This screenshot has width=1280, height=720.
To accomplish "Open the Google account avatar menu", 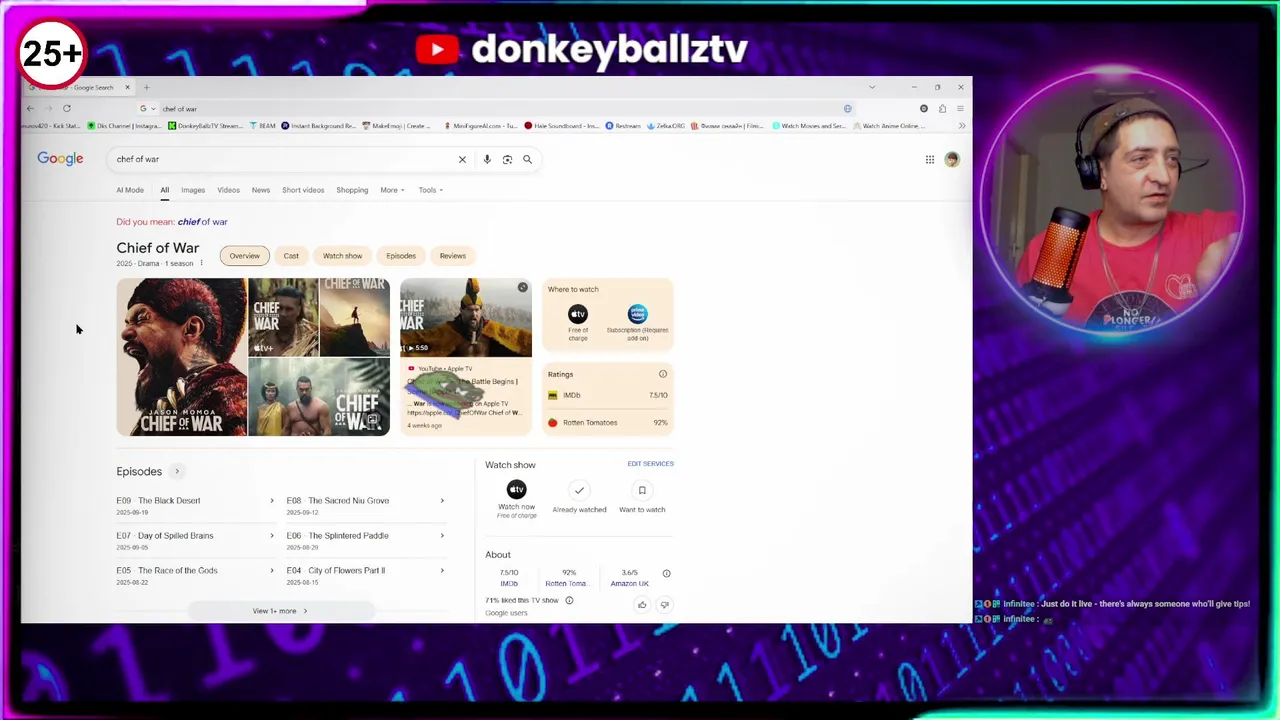I will [952, 159].
